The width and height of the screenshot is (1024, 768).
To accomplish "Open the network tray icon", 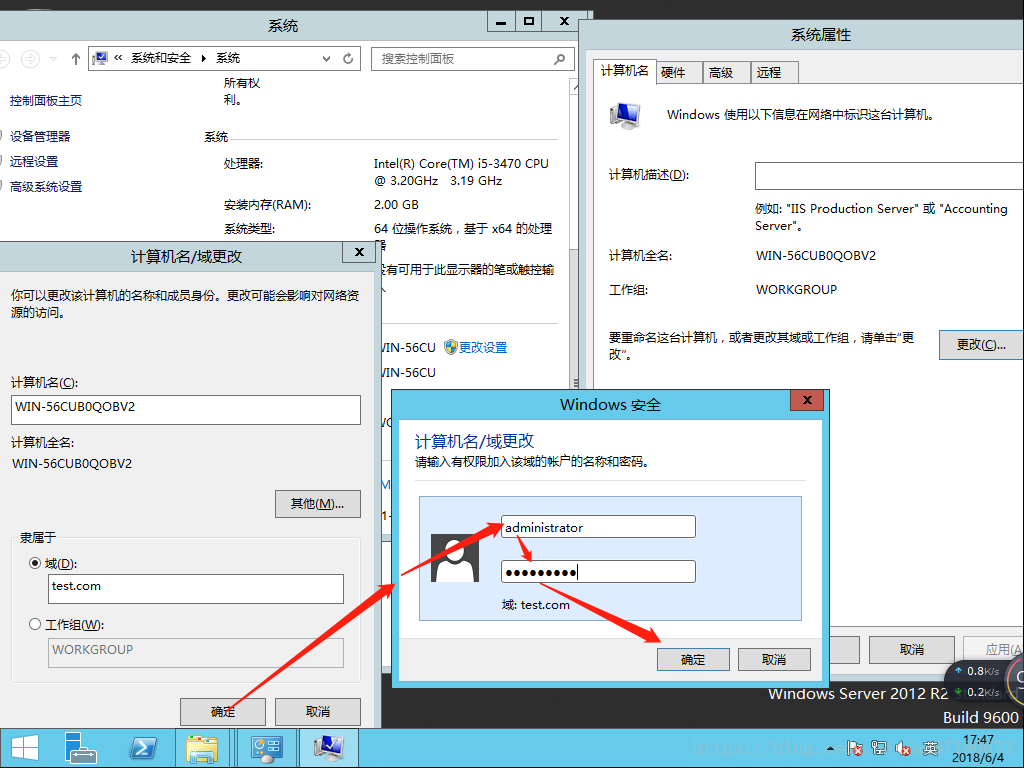I will 879,748.
